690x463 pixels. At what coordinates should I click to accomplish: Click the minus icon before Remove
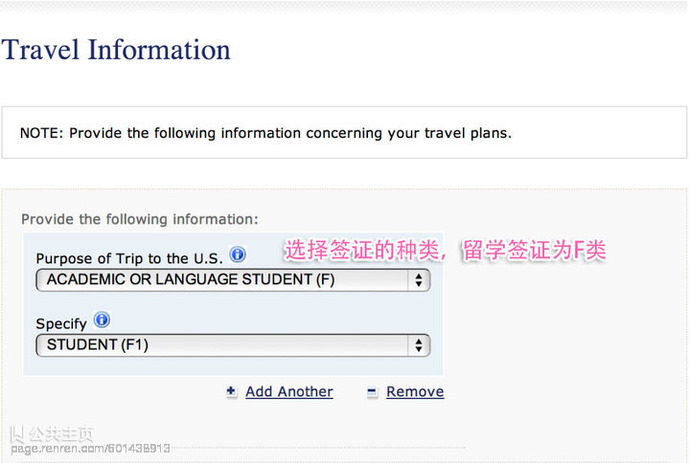click(x=372, y=391)
